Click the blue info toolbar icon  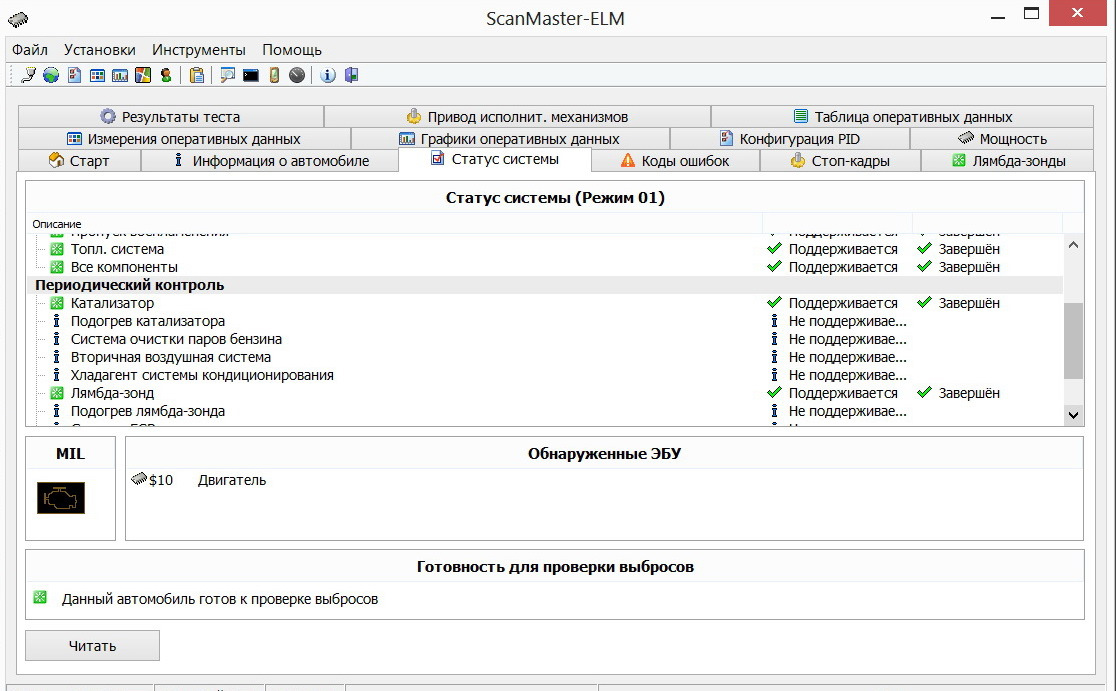pyautogui.click(x=328, y=75)
